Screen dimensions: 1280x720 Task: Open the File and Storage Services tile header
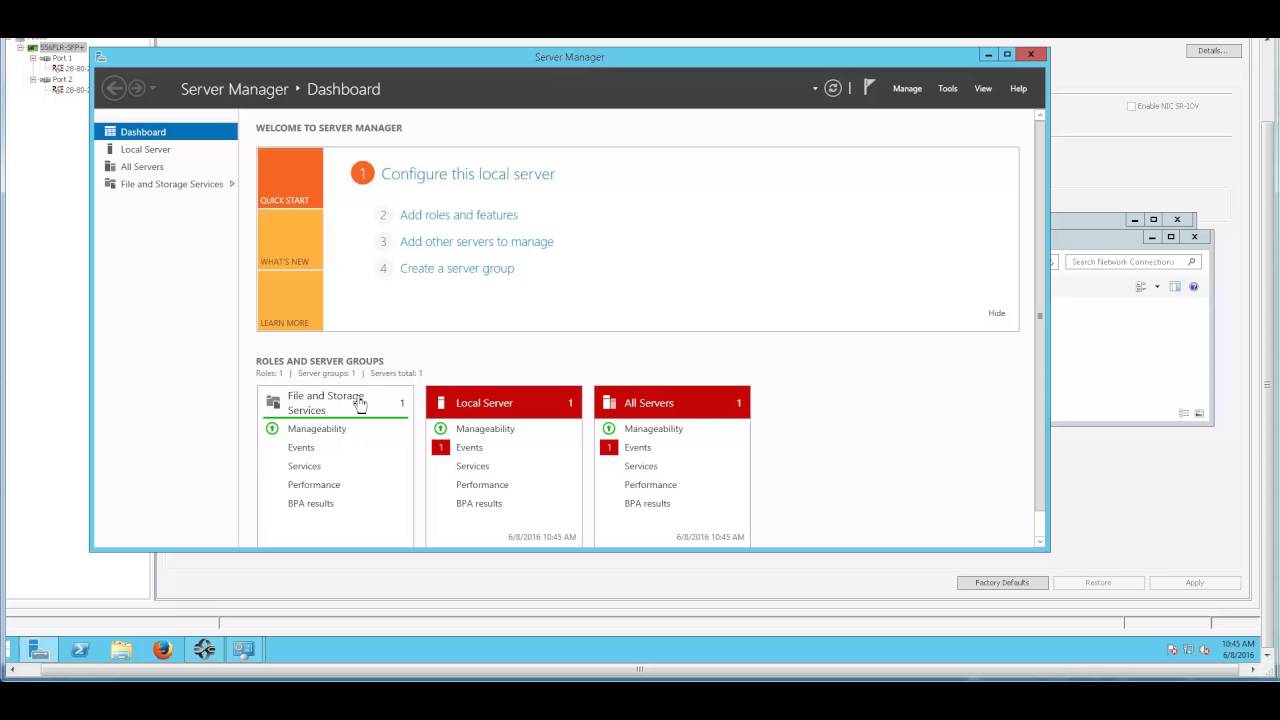(335, 403)
